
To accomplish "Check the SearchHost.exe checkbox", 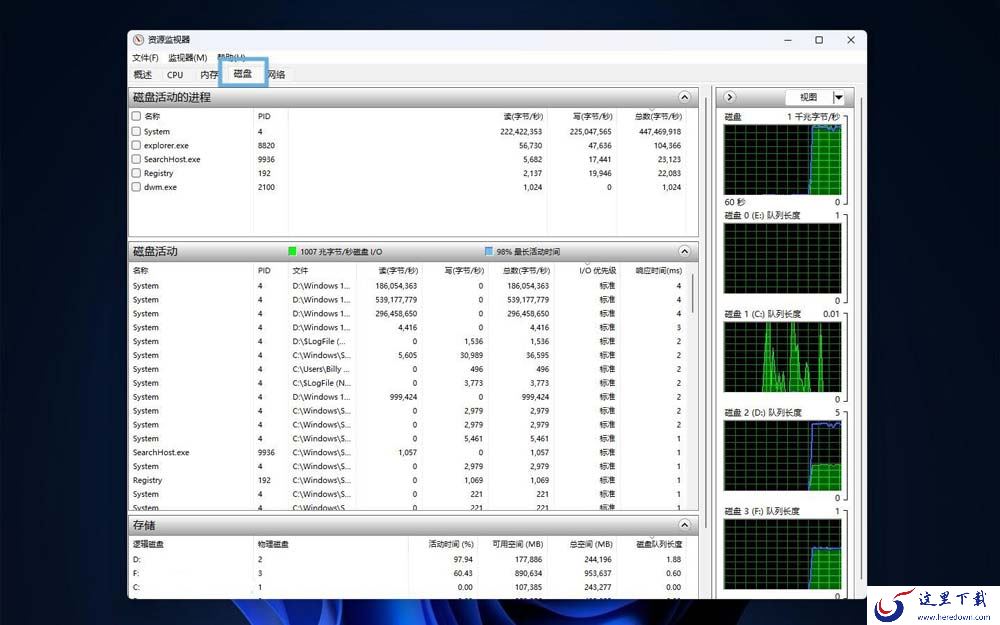I will (x=136, y=159).
